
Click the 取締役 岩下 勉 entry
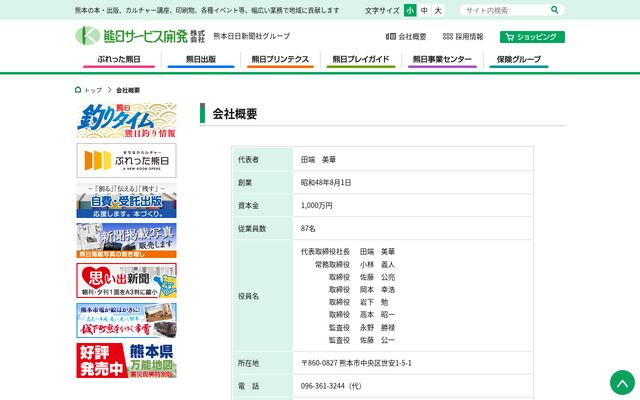pos(358,302)
